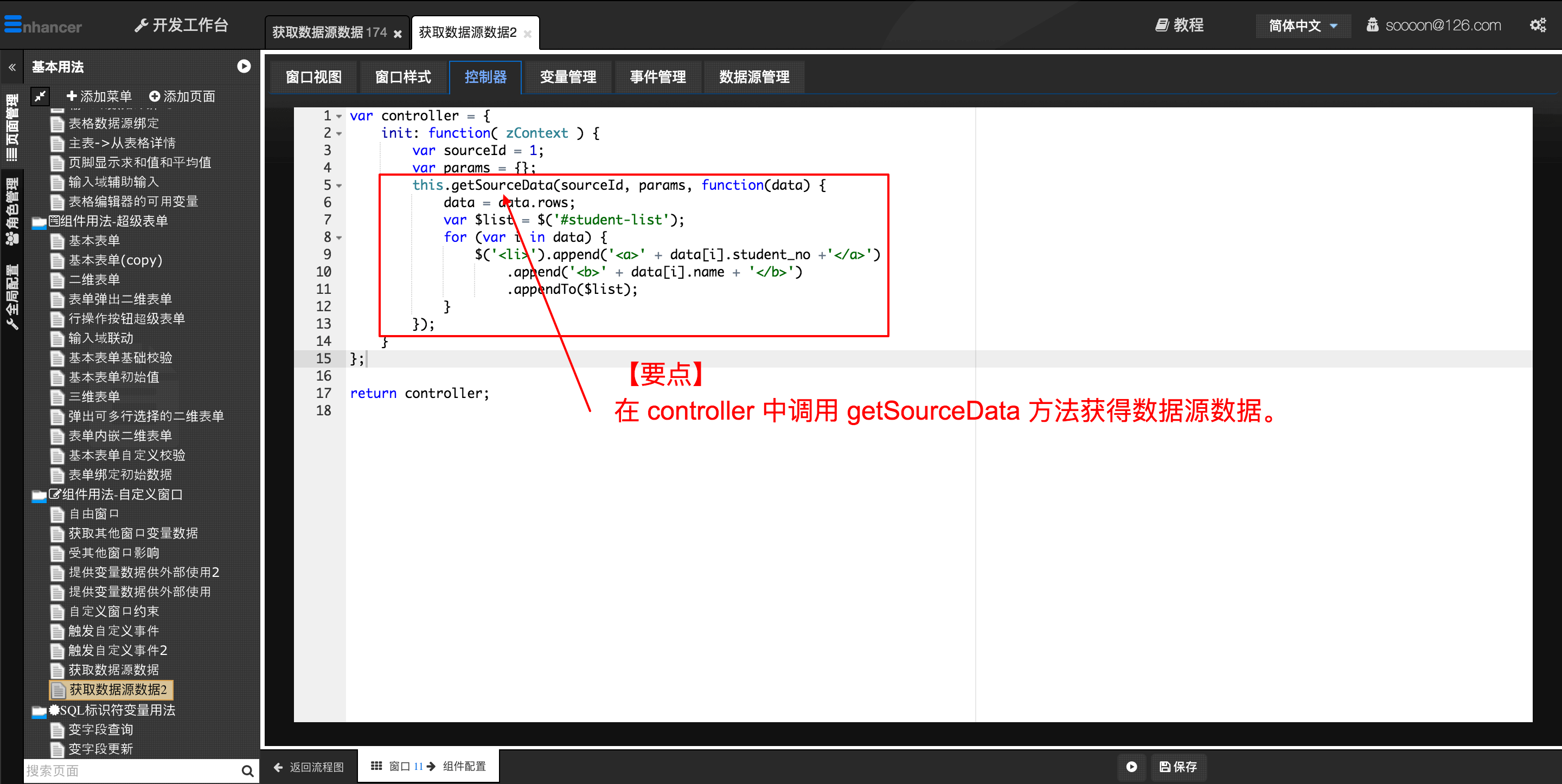Image resolution: width=1562 pixels, height=784 pixels.
Task: Collapse sidebar with double chevron icon
Action: tap(12, 67)
